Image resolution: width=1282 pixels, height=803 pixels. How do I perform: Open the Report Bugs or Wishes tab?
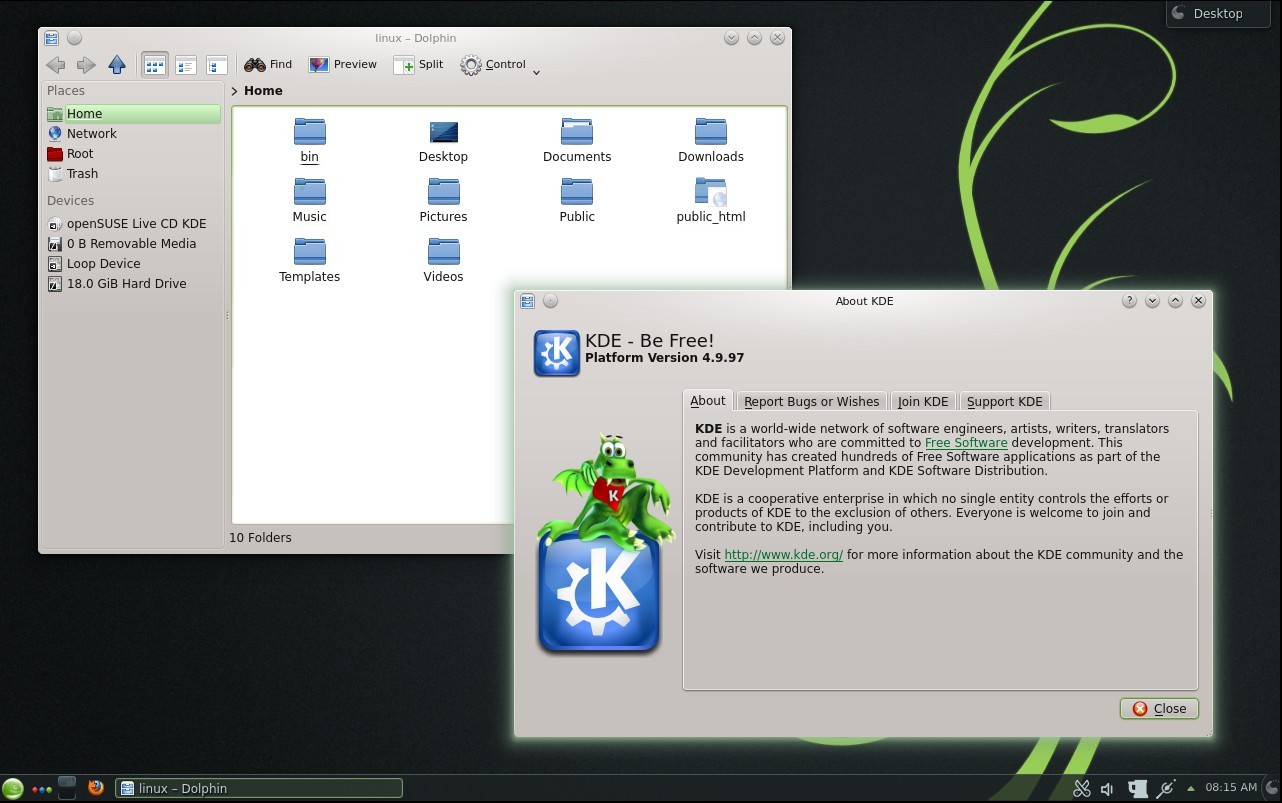coord(811,401)
